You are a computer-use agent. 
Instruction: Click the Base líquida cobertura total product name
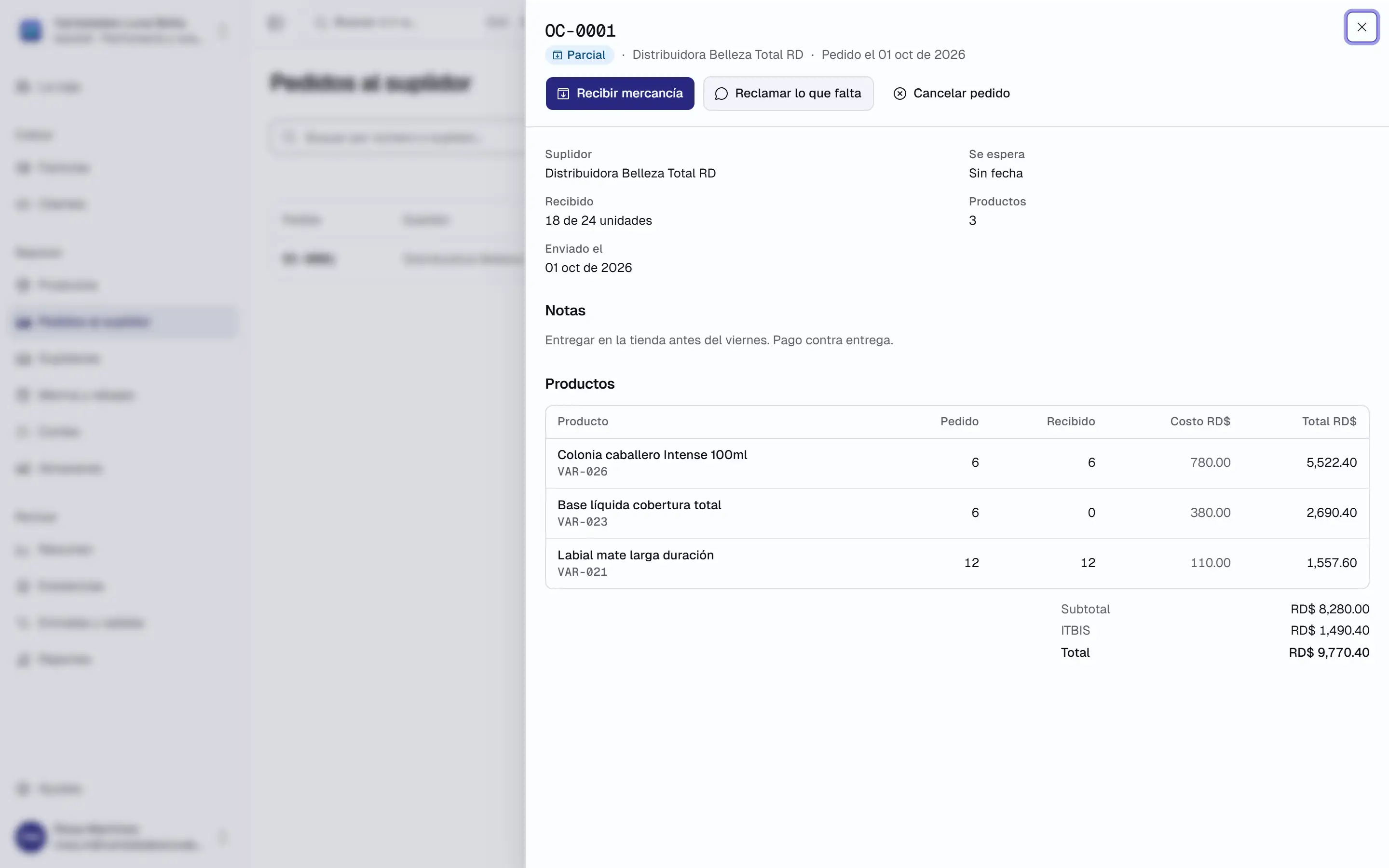click(639, 505)
